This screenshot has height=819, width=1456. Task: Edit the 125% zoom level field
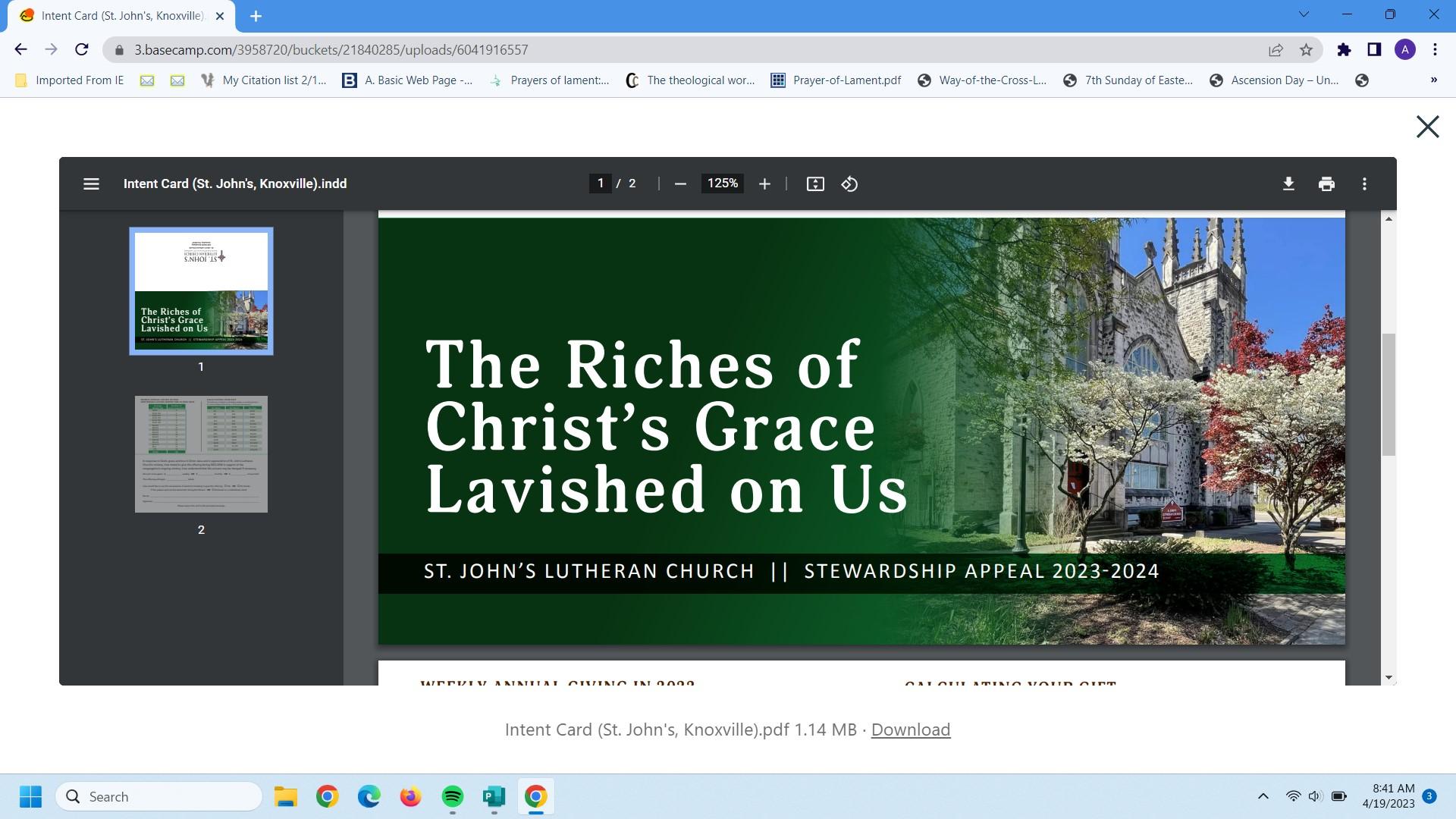coord(723,184)
